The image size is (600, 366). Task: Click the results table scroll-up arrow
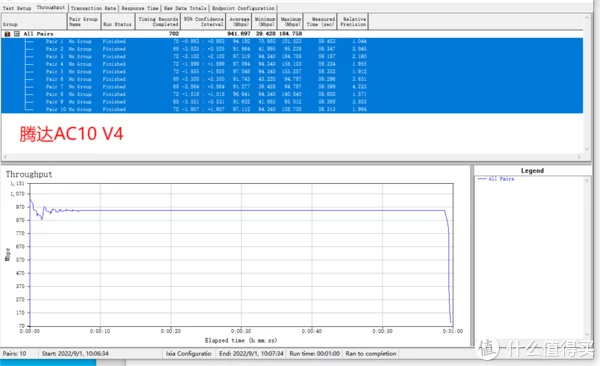coord(587,17)
